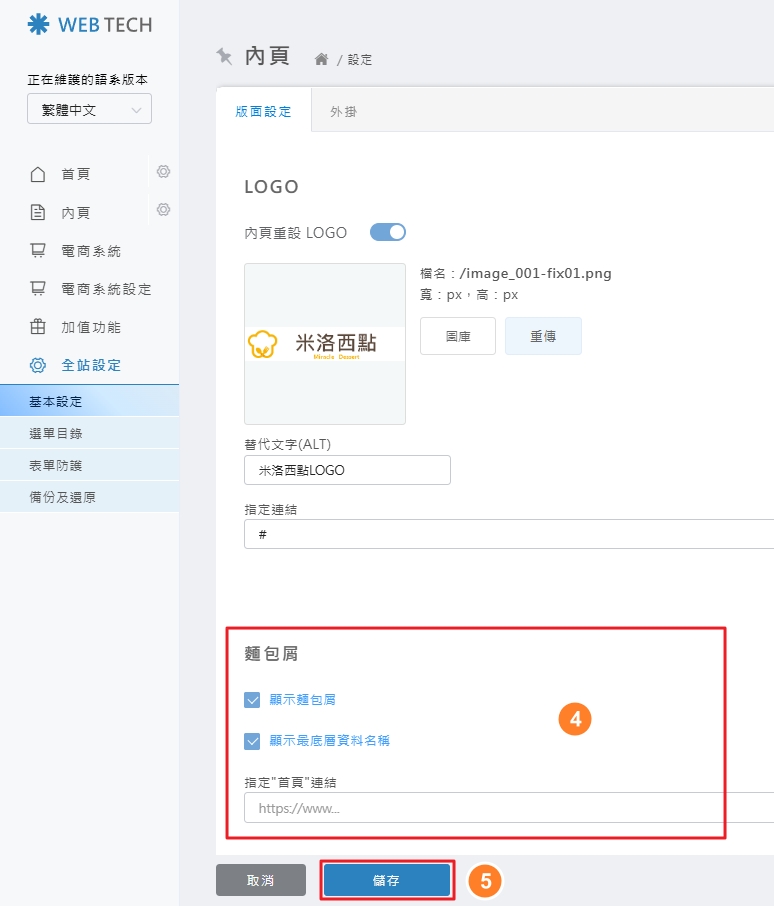Switch to the 外掛 tab
774x906 pixels.
343,112
